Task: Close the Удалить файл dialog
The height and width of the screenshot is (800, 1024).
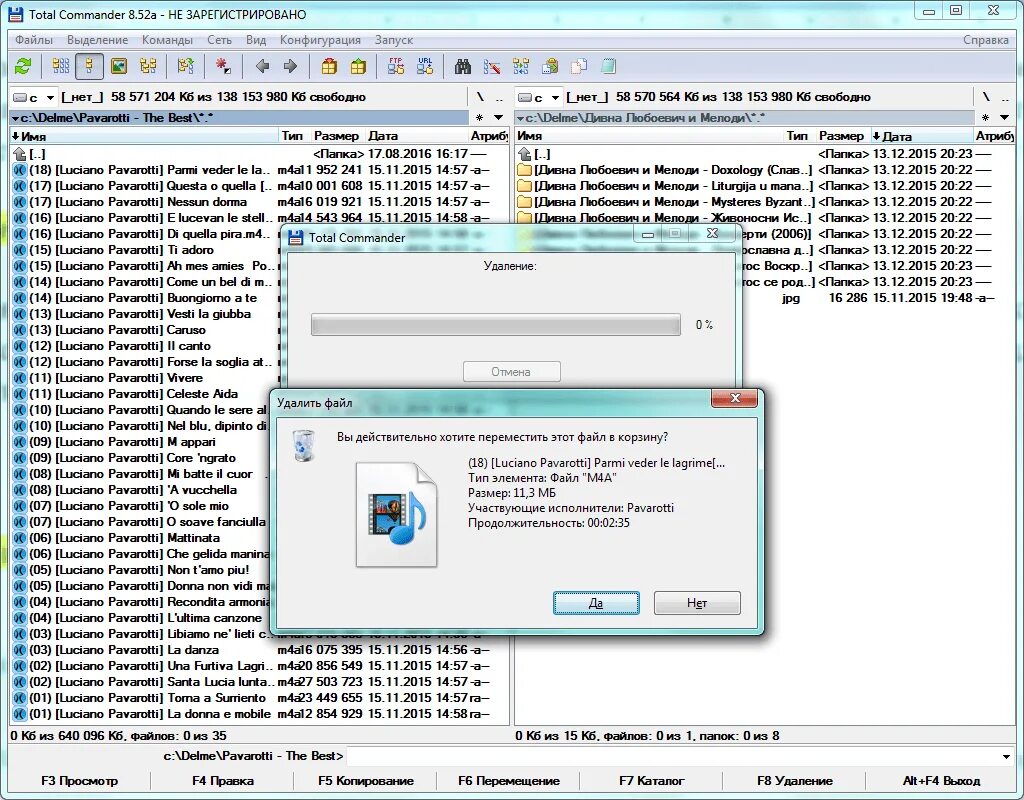Action: [735, 398]
